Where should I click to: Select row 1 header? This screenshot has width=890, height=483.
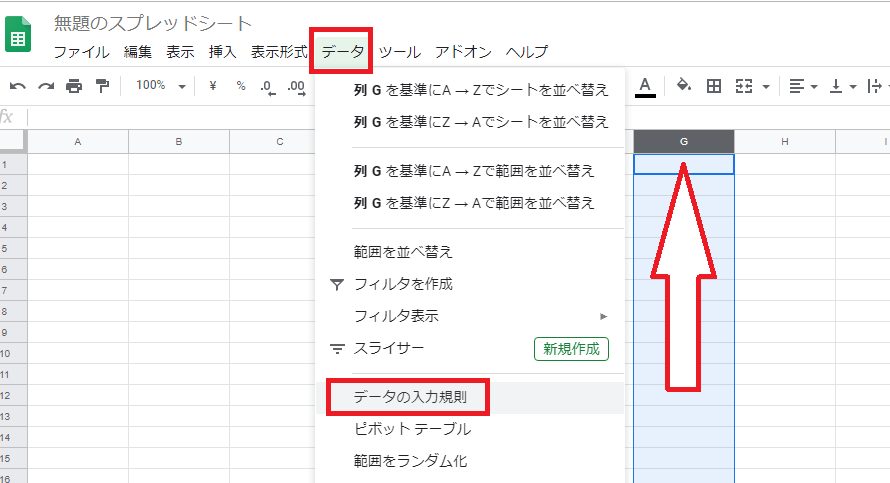(13, 165)
